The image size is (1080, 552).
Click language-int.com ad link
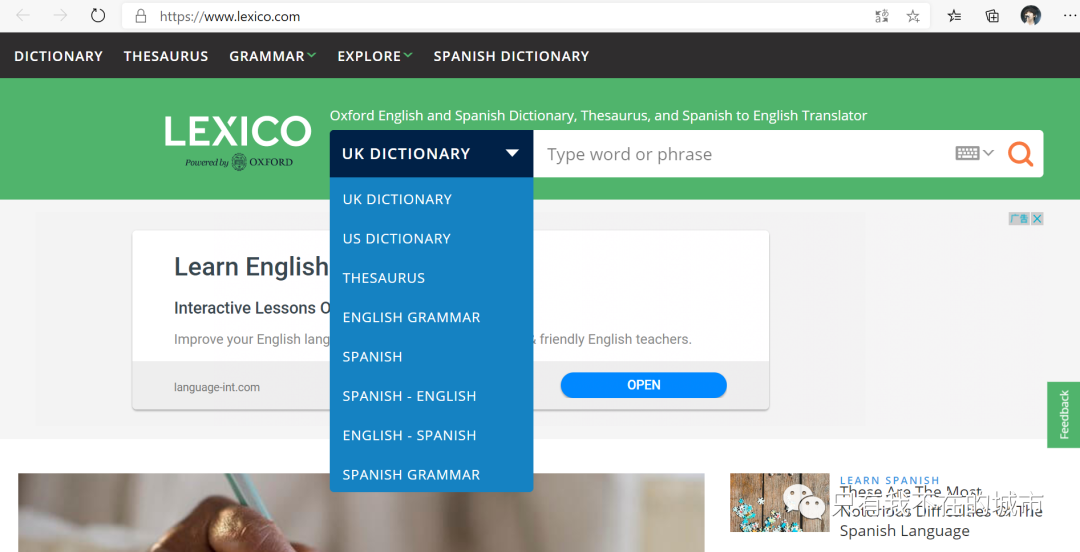click(217, 387)
